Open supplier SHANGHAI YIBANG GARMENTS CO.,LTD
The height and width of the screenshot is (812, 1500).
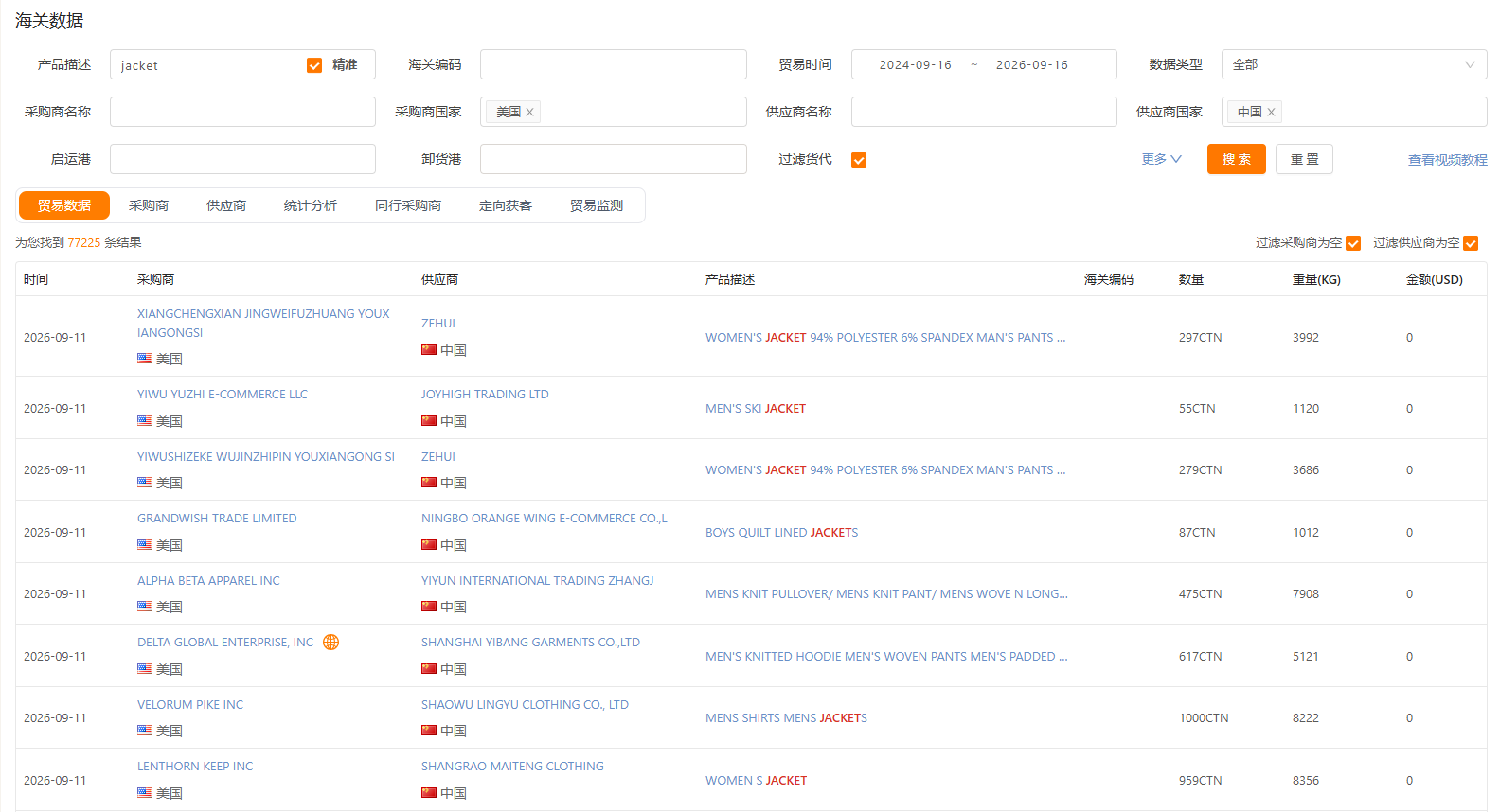point(530,643)
